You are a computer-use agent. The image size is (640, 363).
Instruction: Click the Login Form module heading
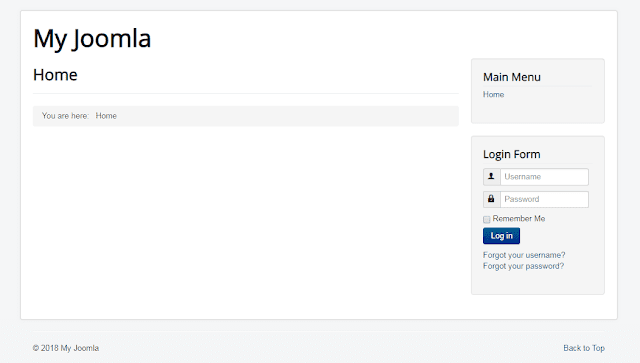(511, 154)
